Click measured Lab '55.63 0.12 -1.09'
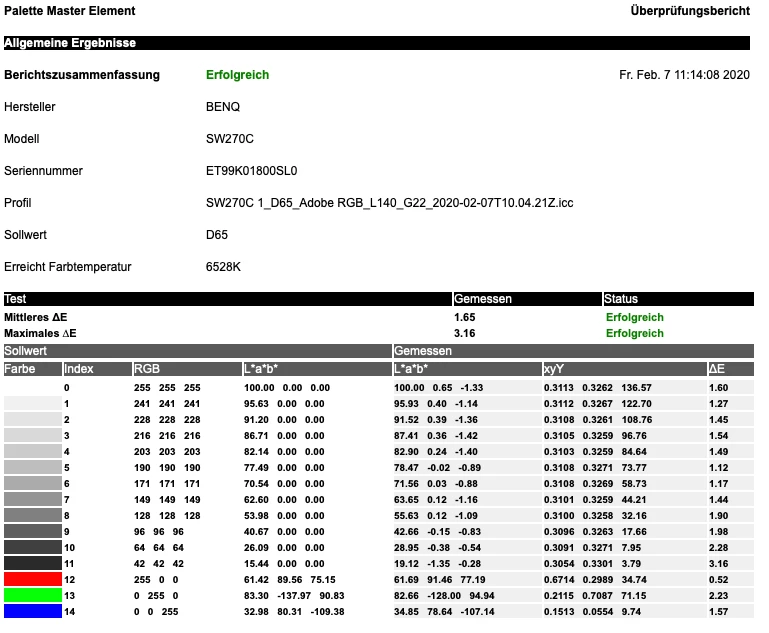This screenshot has height=633, width=769. click(x=436, y=515)
